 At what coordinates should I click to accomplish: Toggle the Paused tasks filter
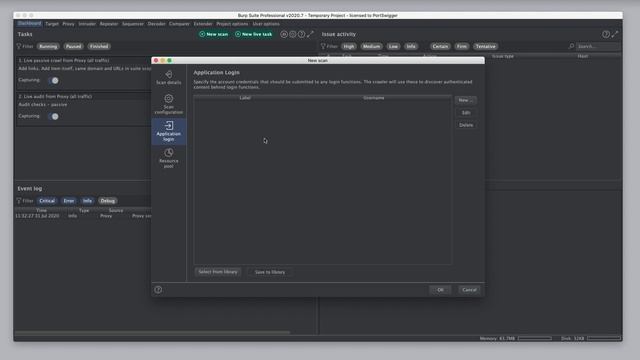[x=73, y=47]
